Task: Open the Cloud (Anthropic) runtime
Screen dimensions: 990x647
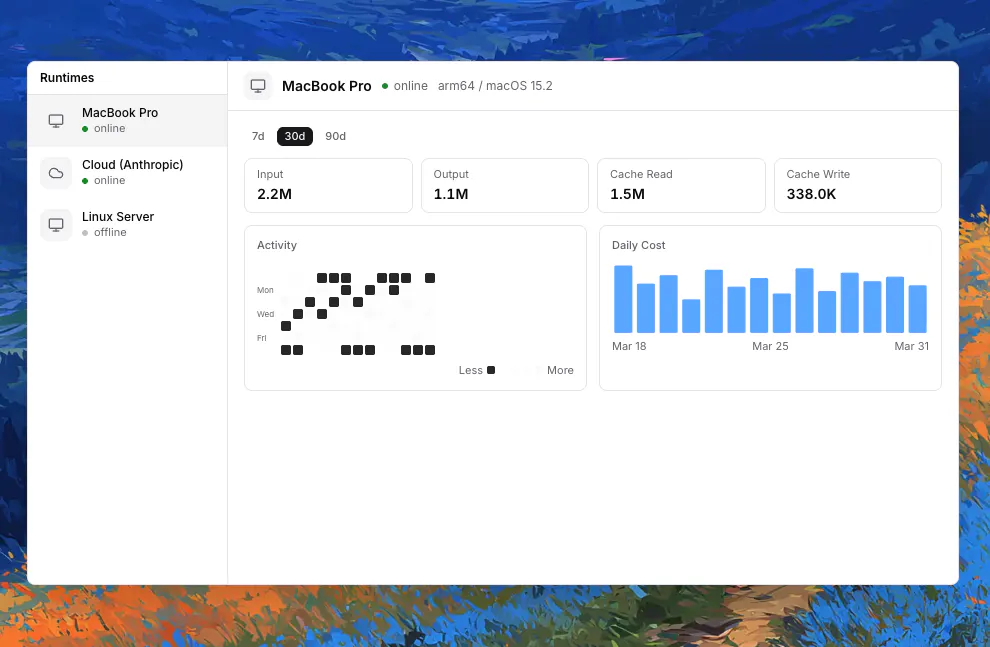Action: pyautogui.click(x=127, y=172)
